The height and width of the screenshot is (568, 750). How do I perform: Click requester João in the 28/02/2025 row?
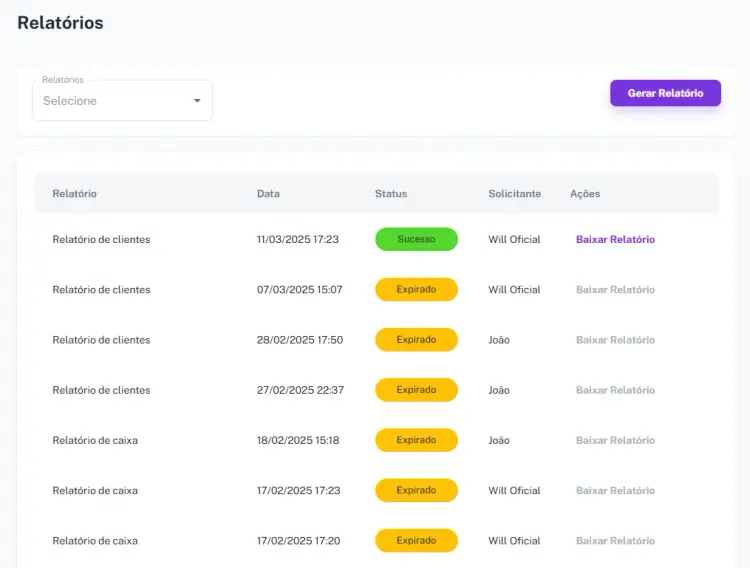pos(499,340)
